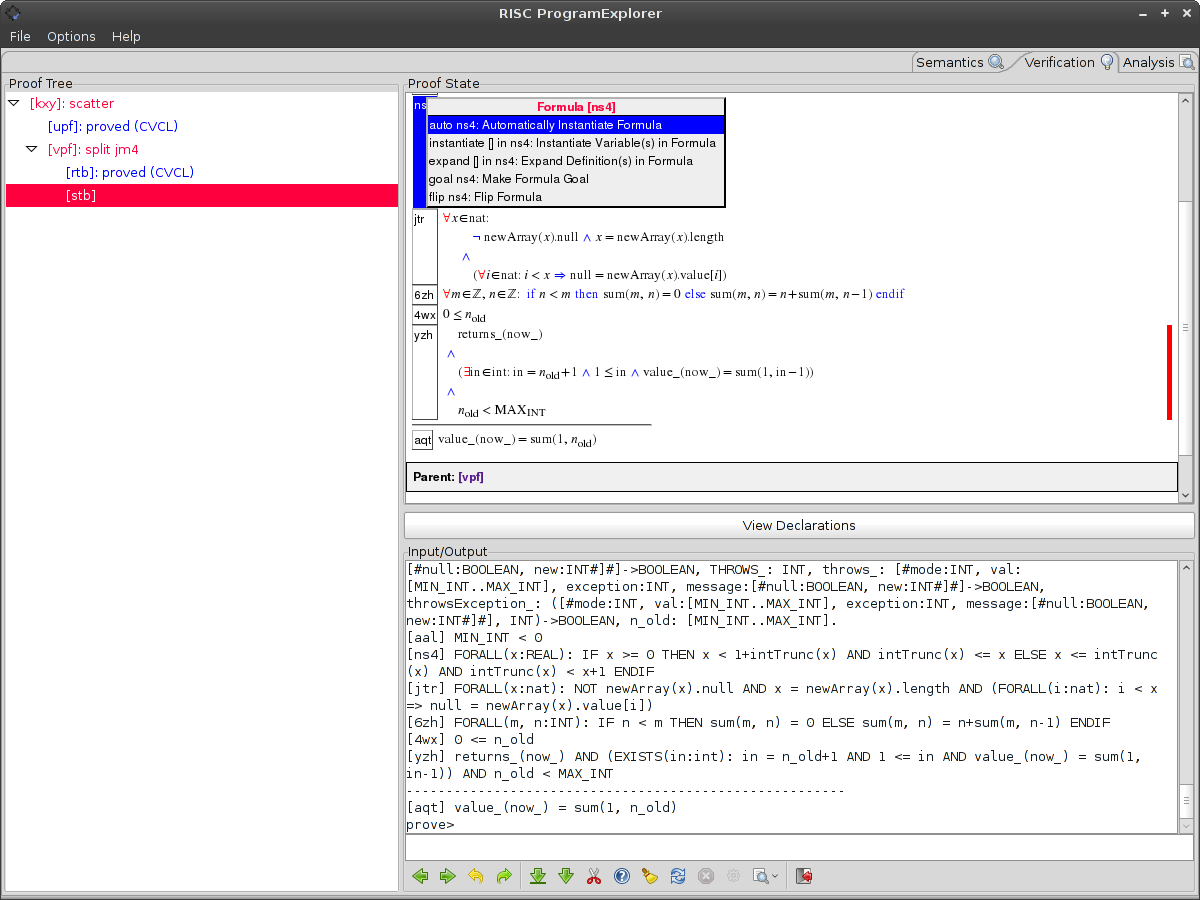Click the red exit arrow icon
The width and height of the screenshot is (1200, 900).
click(804, 876)
